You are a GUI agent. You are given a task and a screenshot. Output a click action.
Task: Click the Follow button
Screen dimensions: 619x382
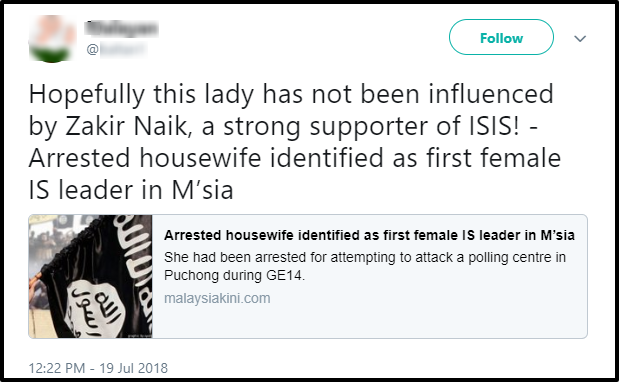click(501, 37)
